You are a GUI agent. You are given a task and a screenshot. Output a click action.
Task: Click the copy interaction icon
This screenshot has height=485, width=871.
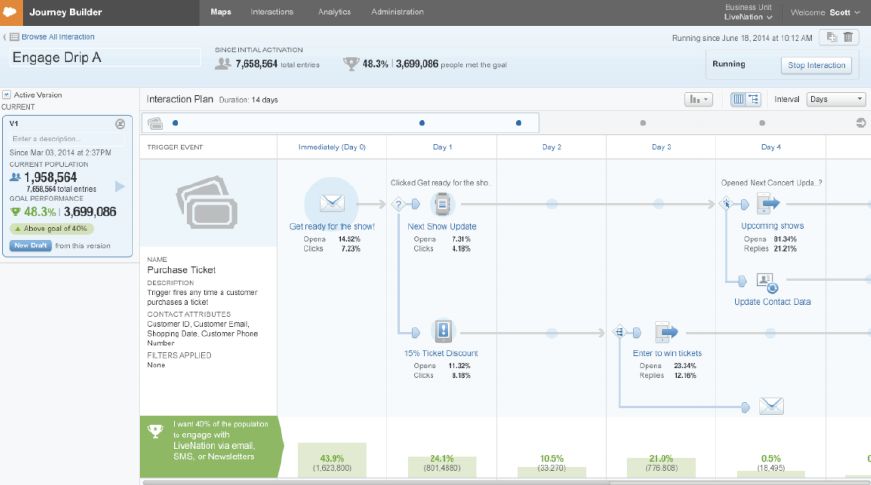pyautogui.click(x=828, y=37)
